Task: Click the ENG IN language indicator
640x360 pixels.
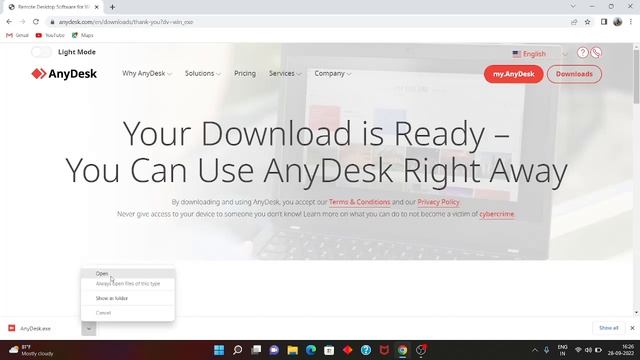Action: coord(562,350)
